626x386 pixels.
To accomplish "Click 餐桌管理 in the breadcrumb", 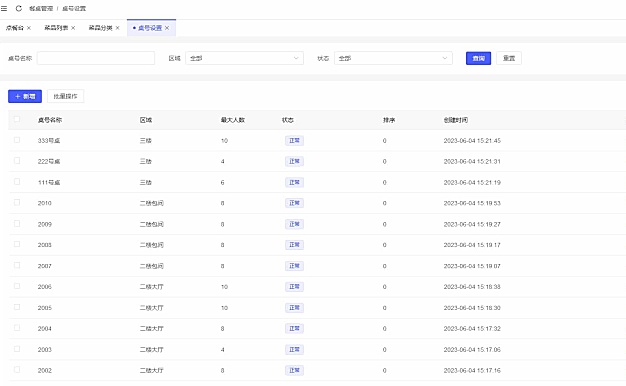I will pyautogui.click(x=41, y=8).
